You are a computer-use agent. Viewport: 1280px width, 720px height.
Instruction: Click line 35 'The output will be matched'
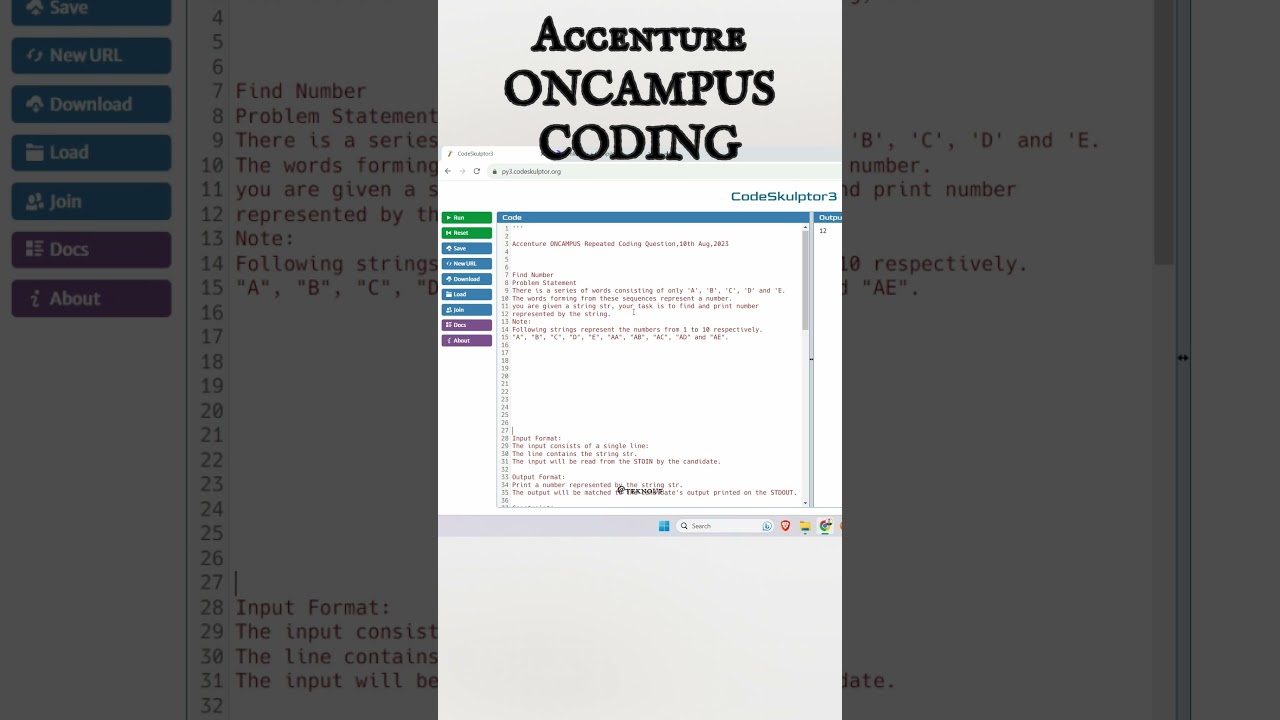pyautogui.click(x=654, y=493)
